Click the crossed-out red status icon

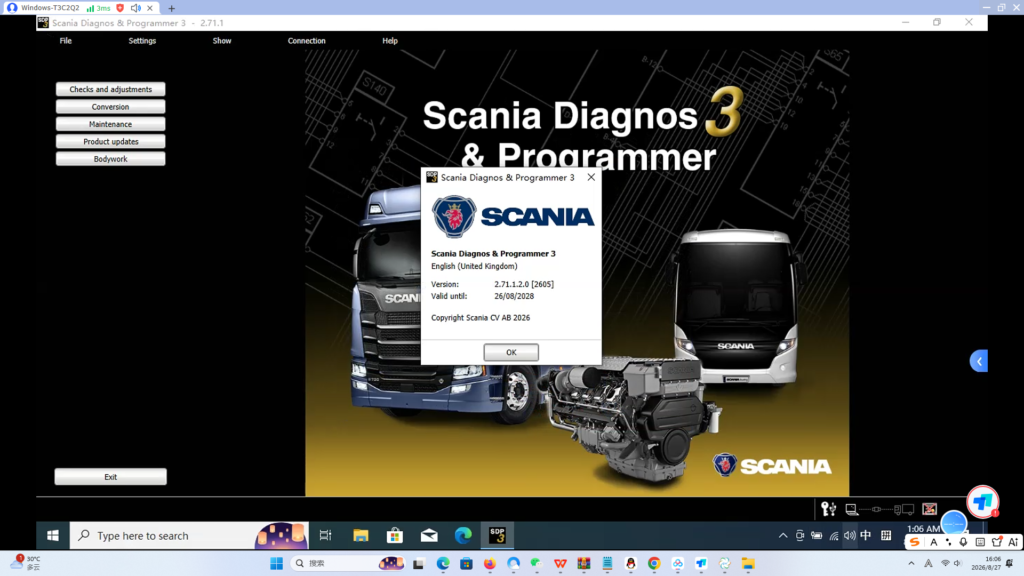(929, 509)
